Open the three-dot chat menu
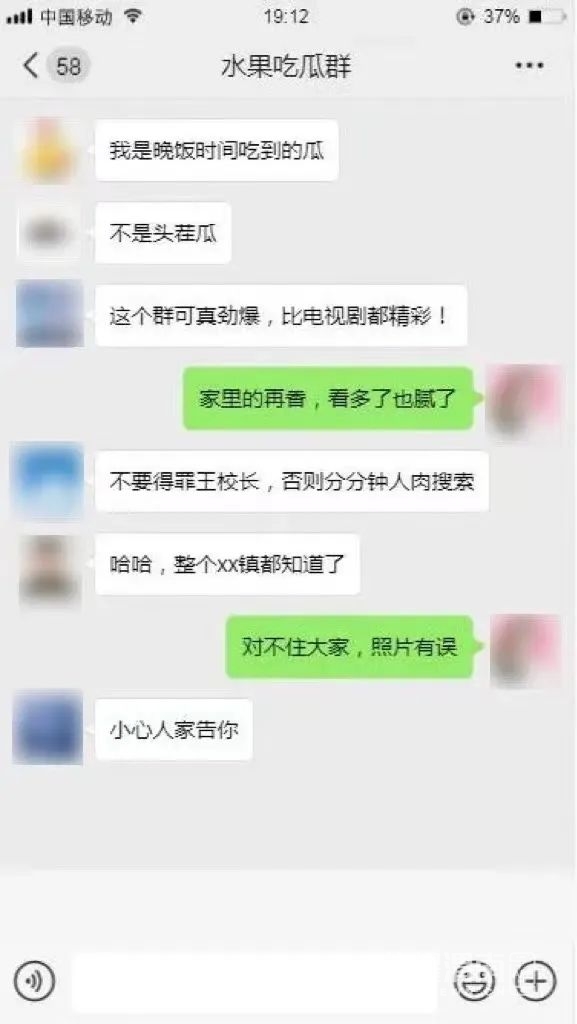 529,65
